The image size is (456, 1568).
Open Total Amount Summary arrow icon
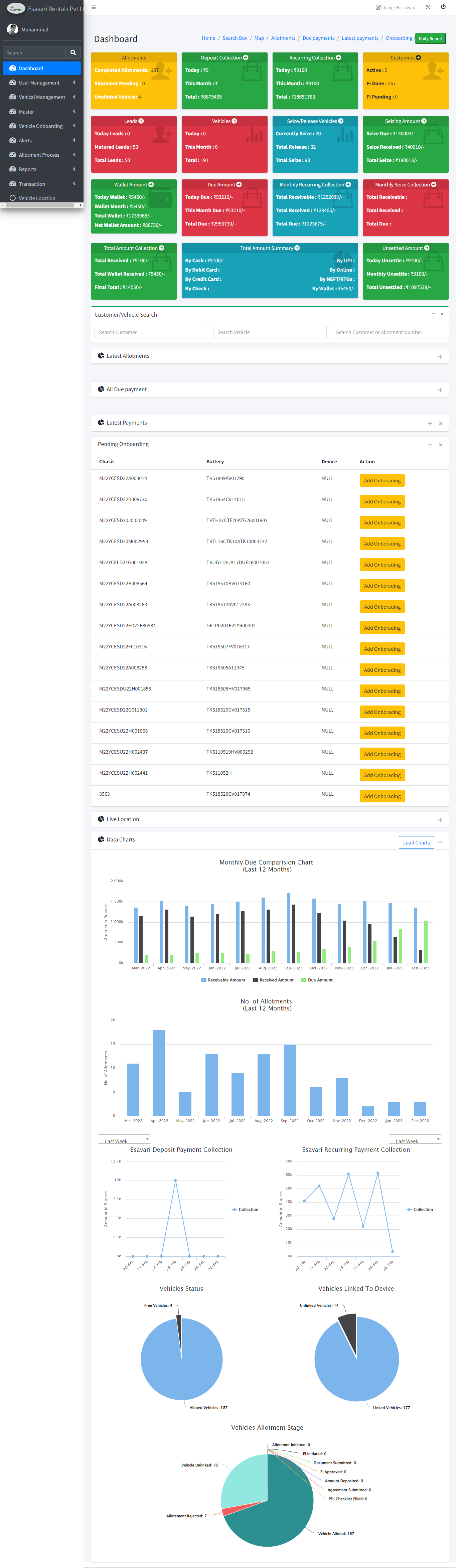click(297, 248)
